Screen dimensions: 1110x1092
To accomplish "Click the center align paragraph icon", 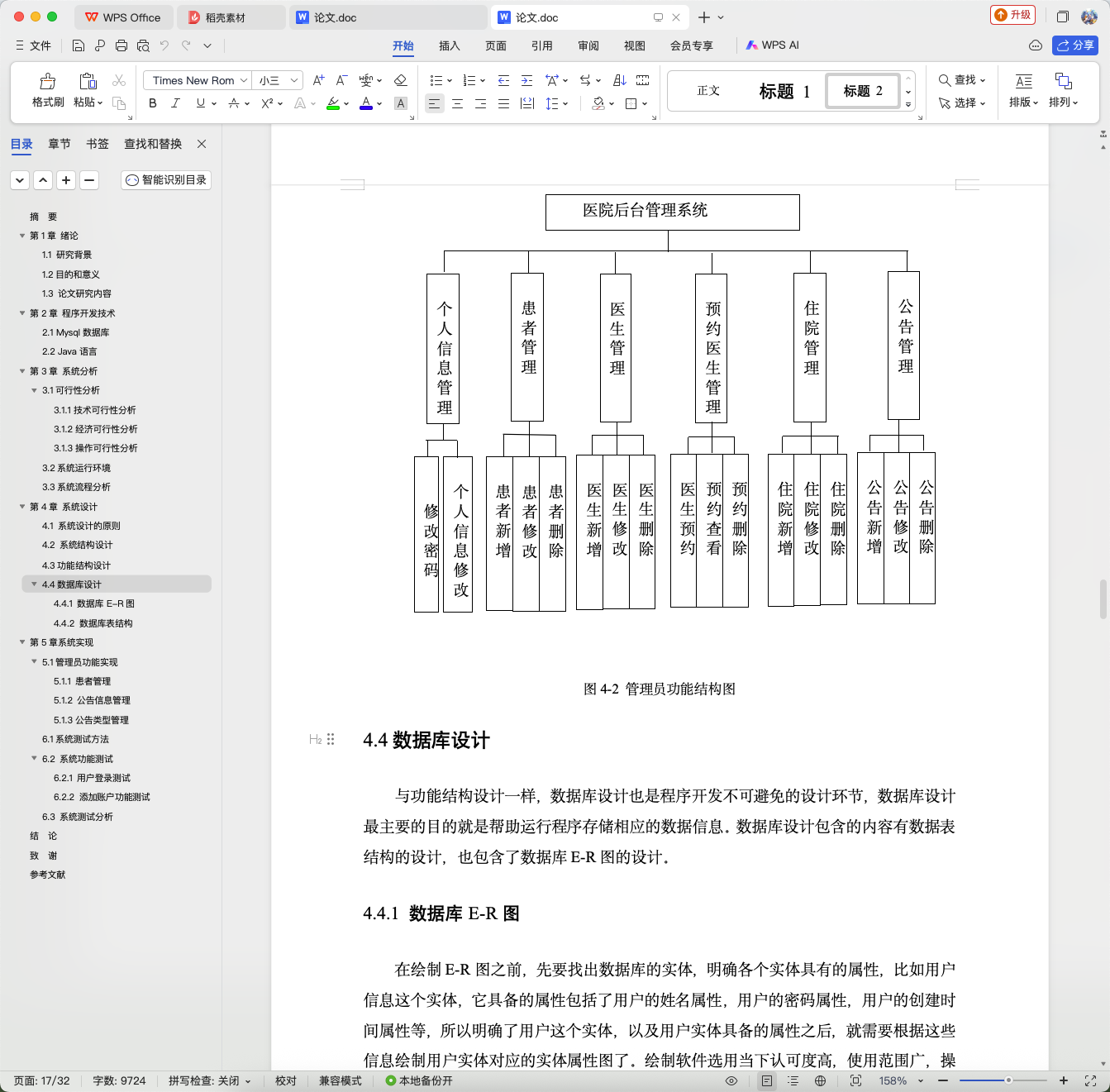I will [457, 103].
